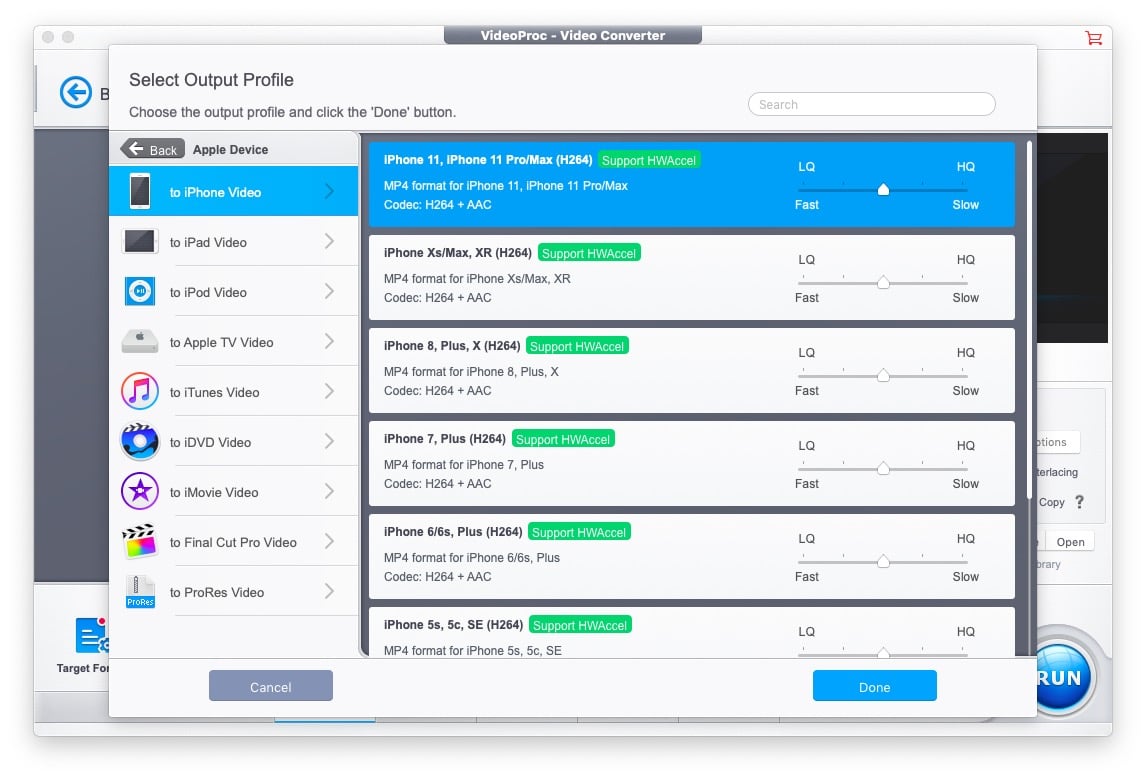Select the iPhone 8, Plus, X (H264) profile
Screen dimensions: 1146x778
[691, 370]
